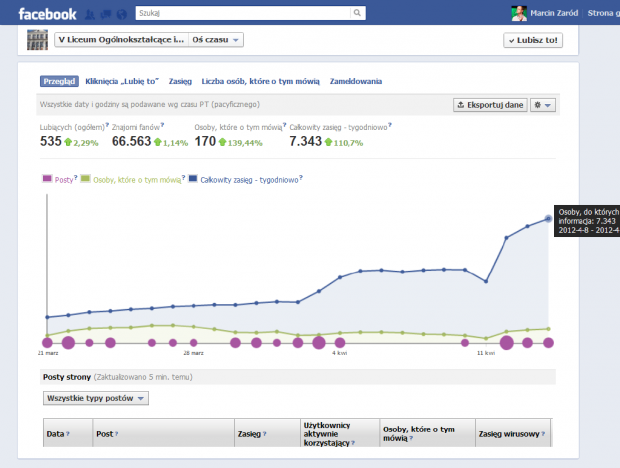Click the highlighted 7.343 reach data point
This screenshot has width=620, height=468.
point(548,219)
